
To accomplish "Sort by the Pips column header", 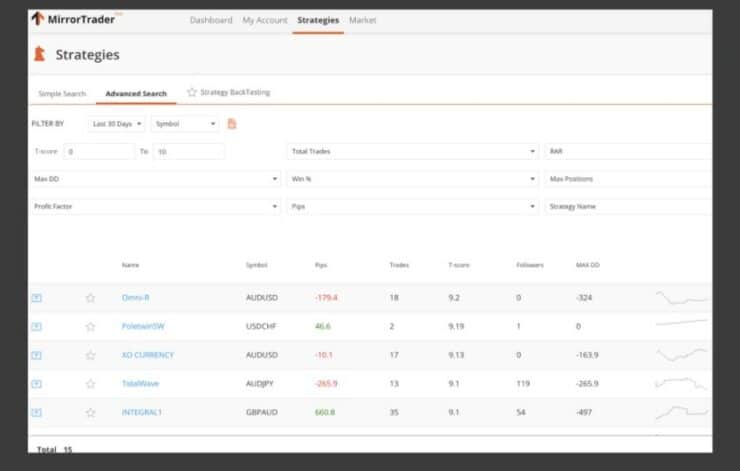I will click(321, 265).
